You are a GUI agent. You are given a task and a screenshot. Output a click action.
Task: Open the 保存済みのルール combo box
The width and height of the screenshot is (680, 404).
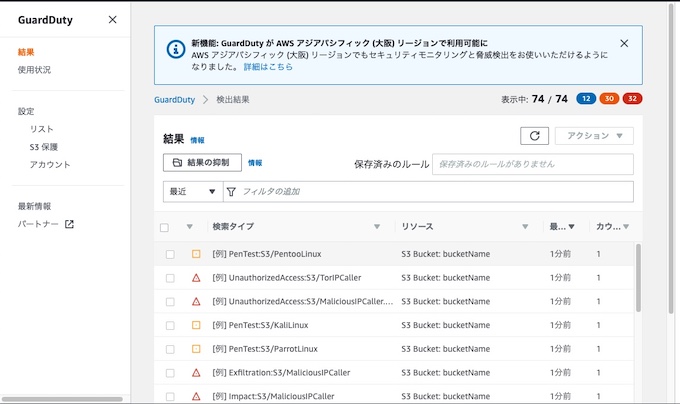[x=533, y=164]
